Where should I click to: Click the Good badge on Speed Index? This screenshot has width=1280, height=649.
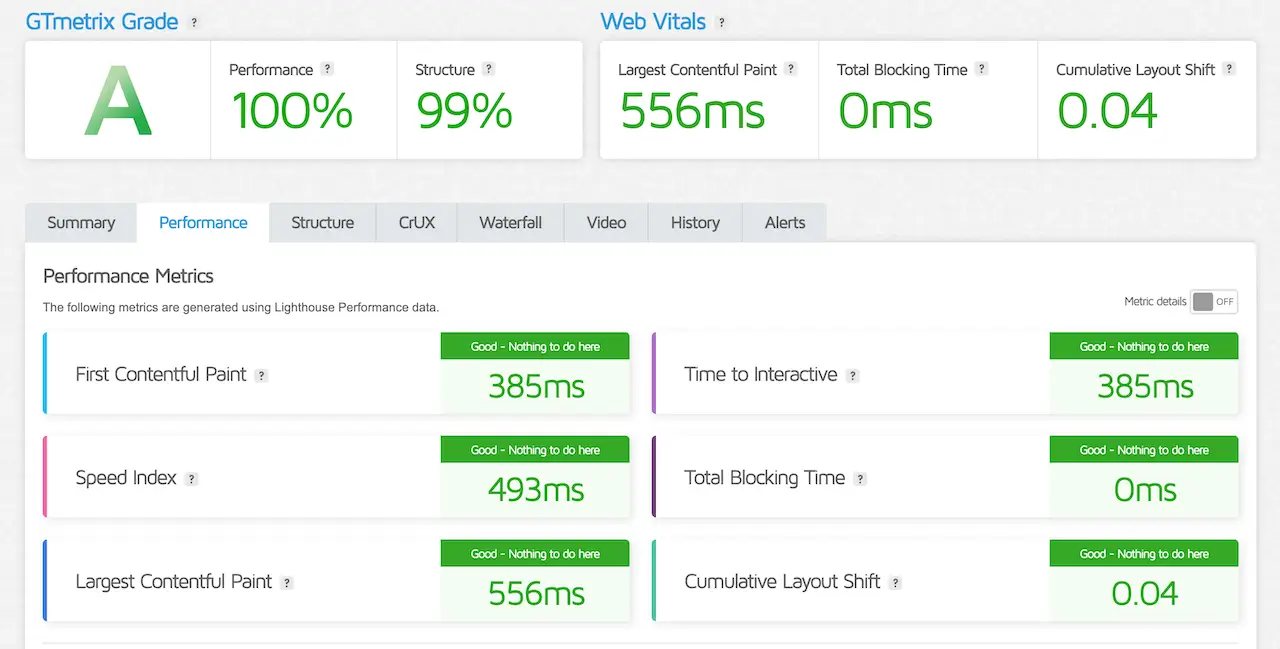[x=534, y=449]
